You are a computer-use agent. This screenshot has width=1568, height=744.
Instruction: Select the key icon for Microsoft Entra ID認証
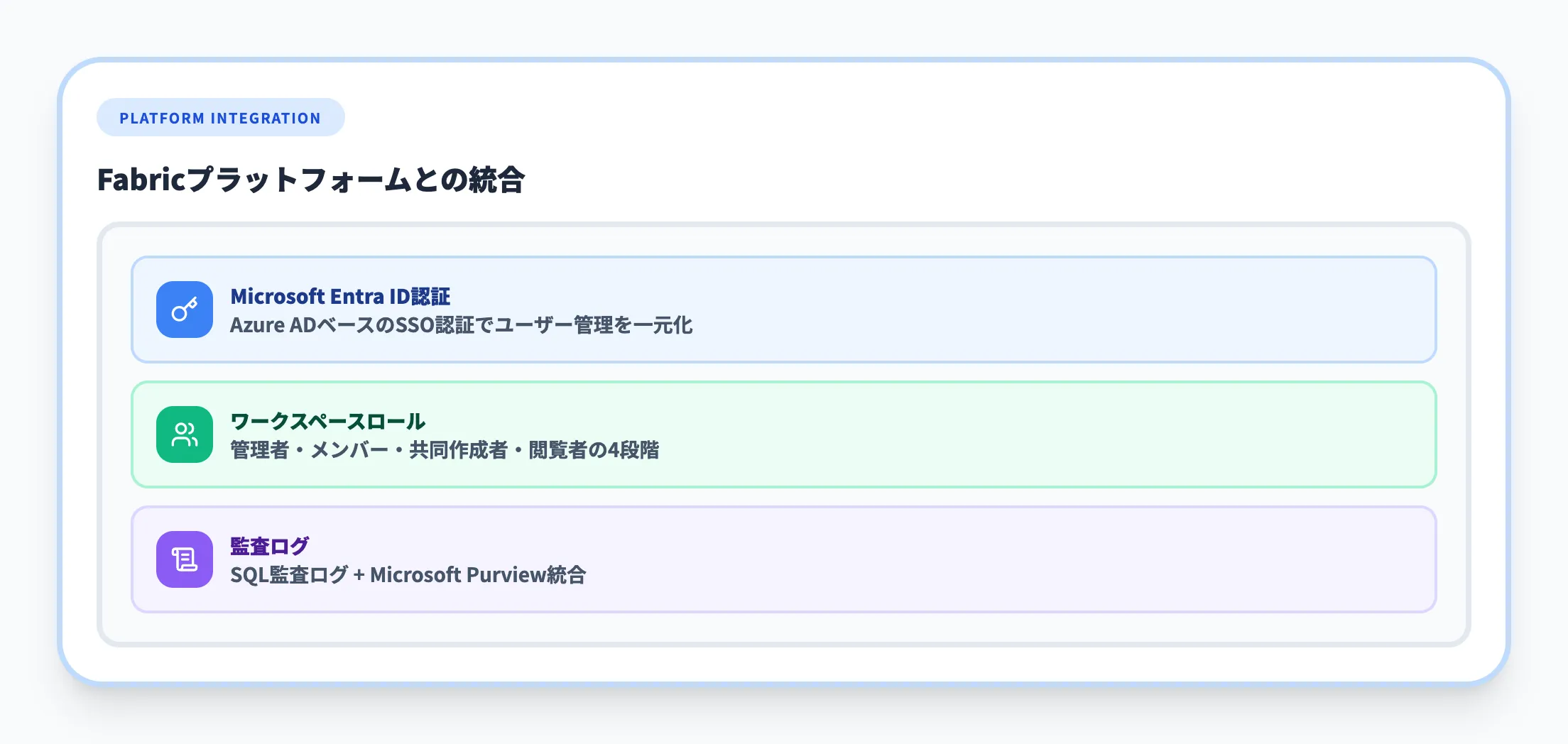(x=185, y=309)
